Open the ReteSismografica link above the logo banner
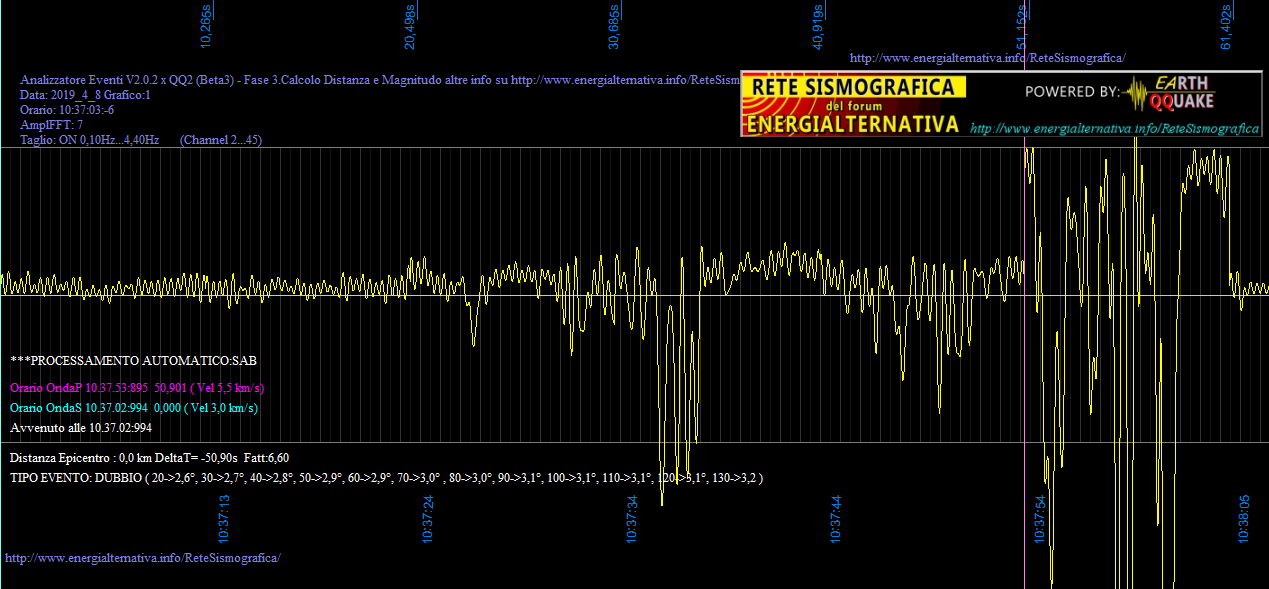Viewport: 1269px width, 589px height. tap(987, 58)
